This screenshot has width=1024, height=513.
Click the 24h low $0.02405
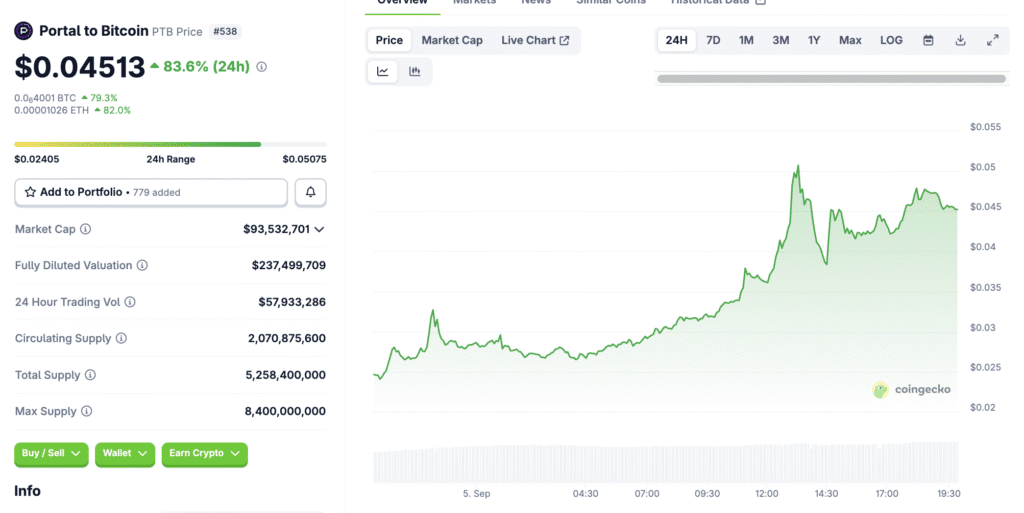pos(37,159)
